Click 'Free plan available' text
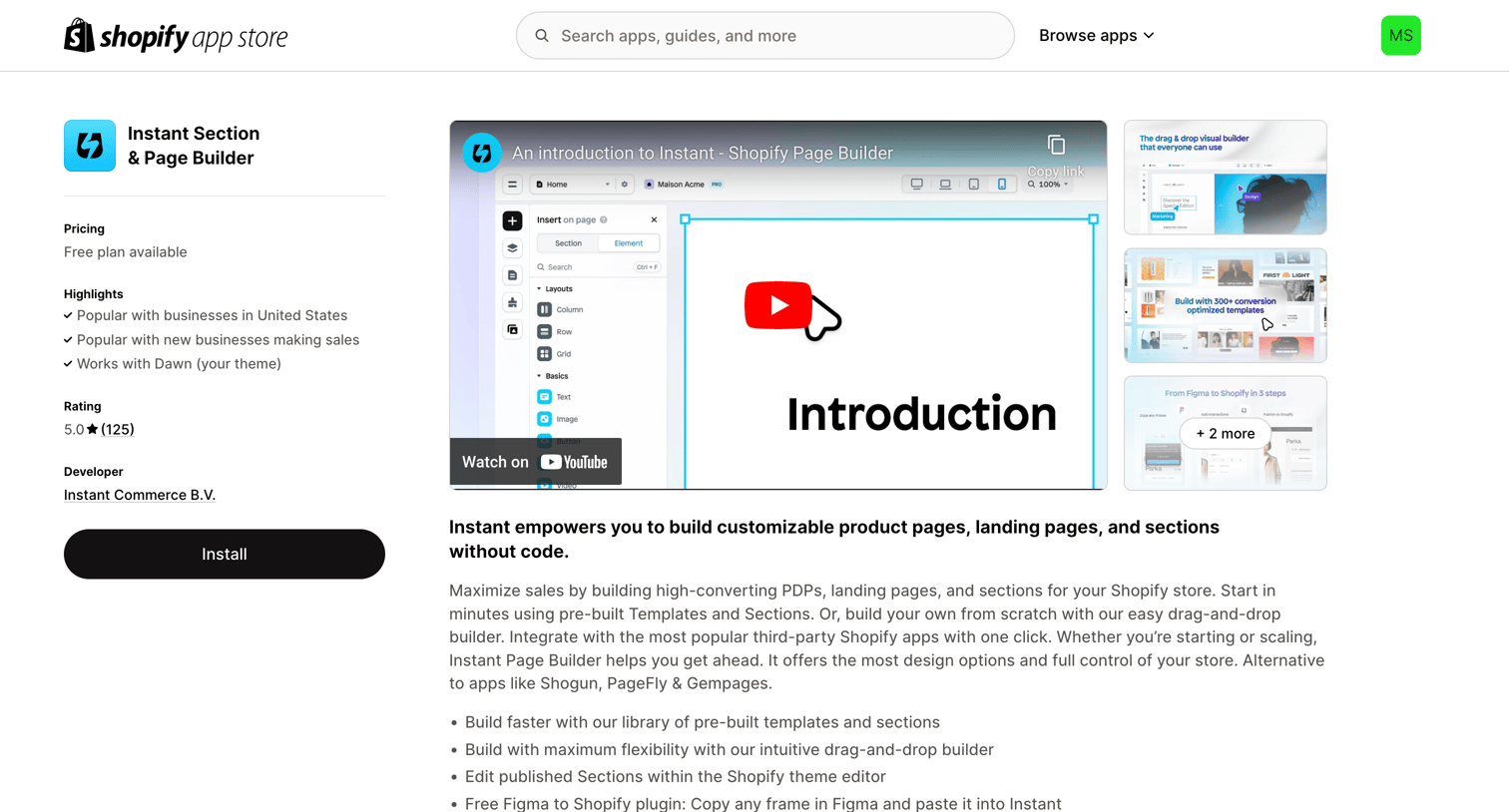The width and height of the screenshot is (1509, 812). pyautogui.click(x=126, y=252)
